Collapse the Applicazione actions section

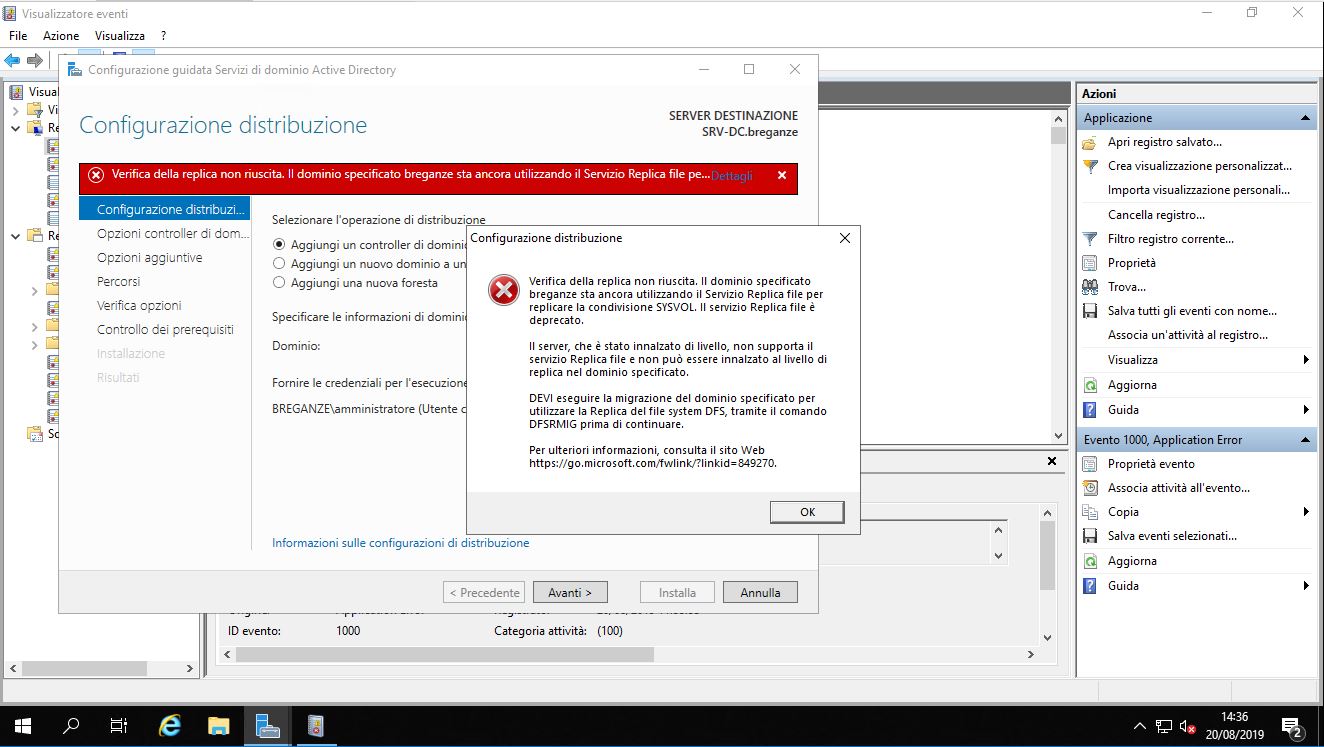click(x=1305, y=118)
